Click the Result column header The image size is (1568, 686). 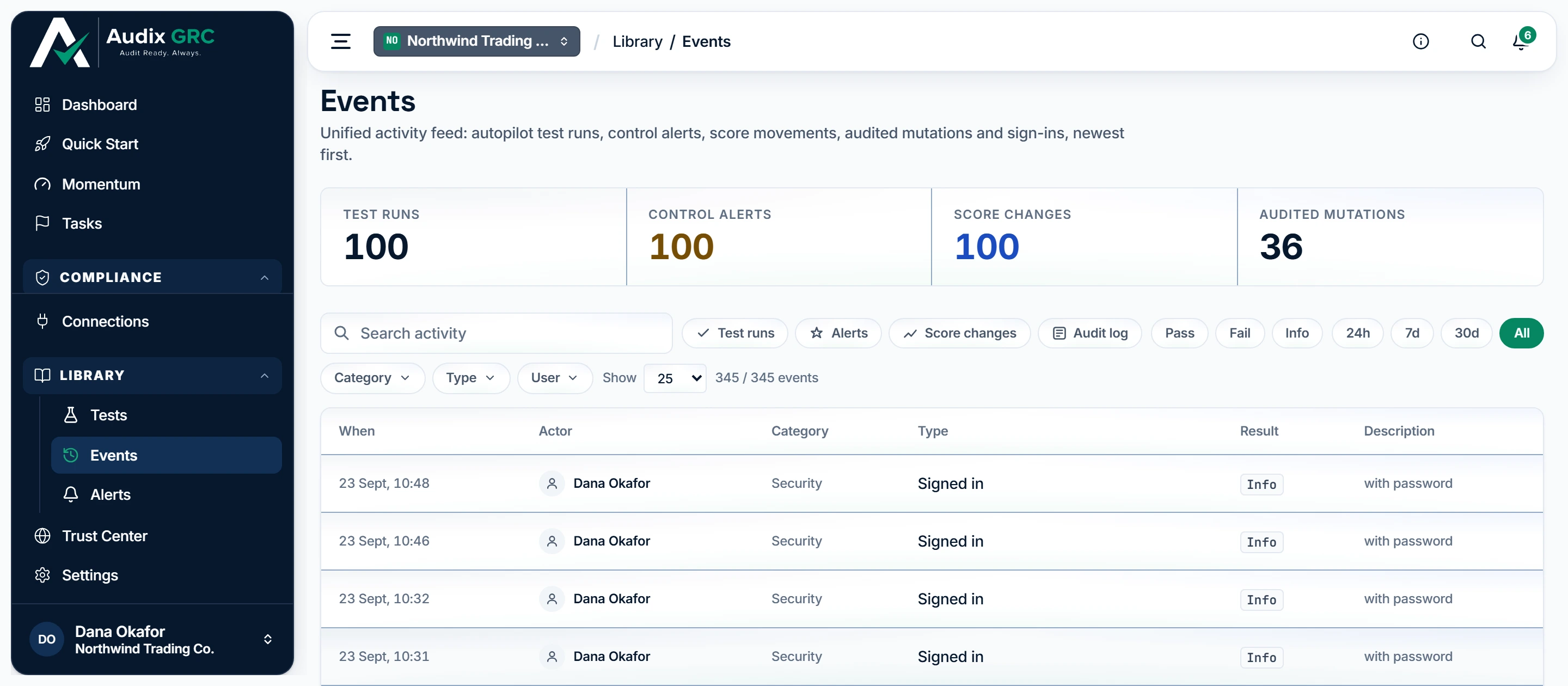point(1259,431)
